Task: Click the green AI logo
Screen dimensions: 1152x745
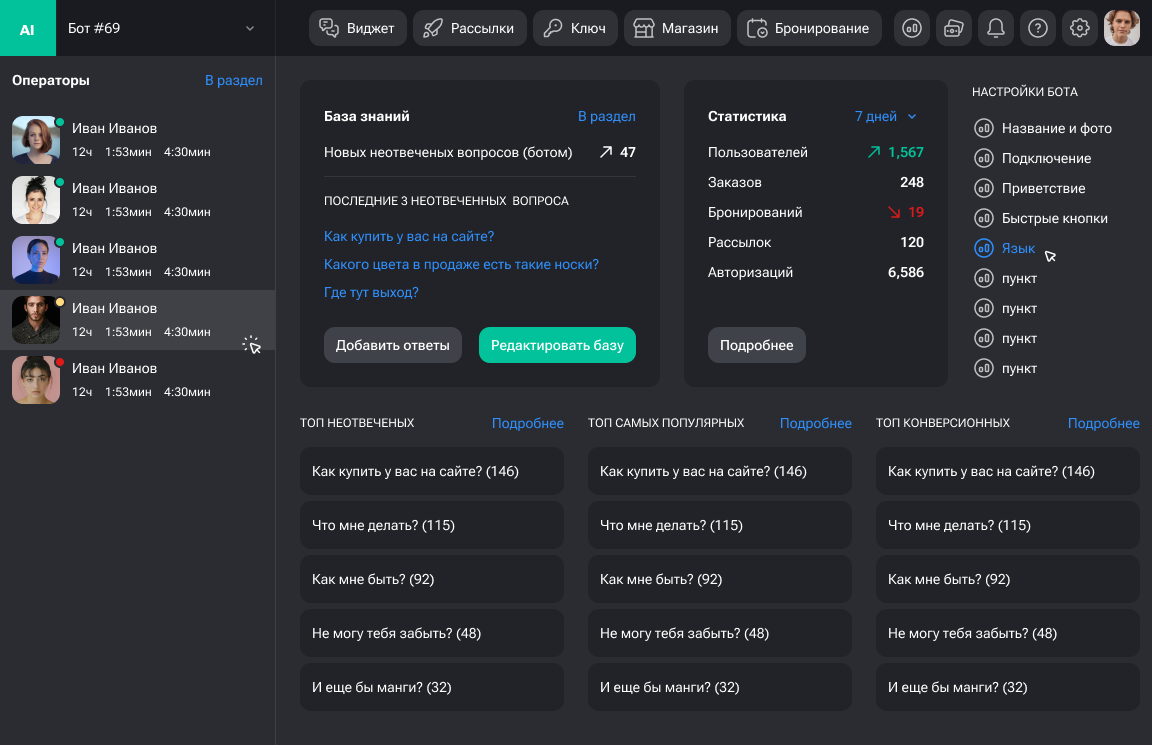Action: click(27, 28)
